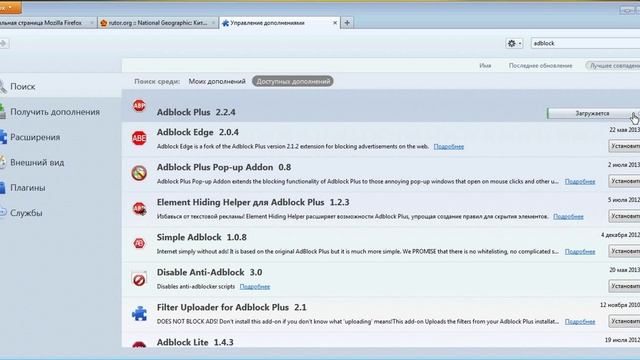Image resolution: width=640 pixels, height=360 pixels.
Task: Select Disable Anti-Adblock icon
Action: 139,279
